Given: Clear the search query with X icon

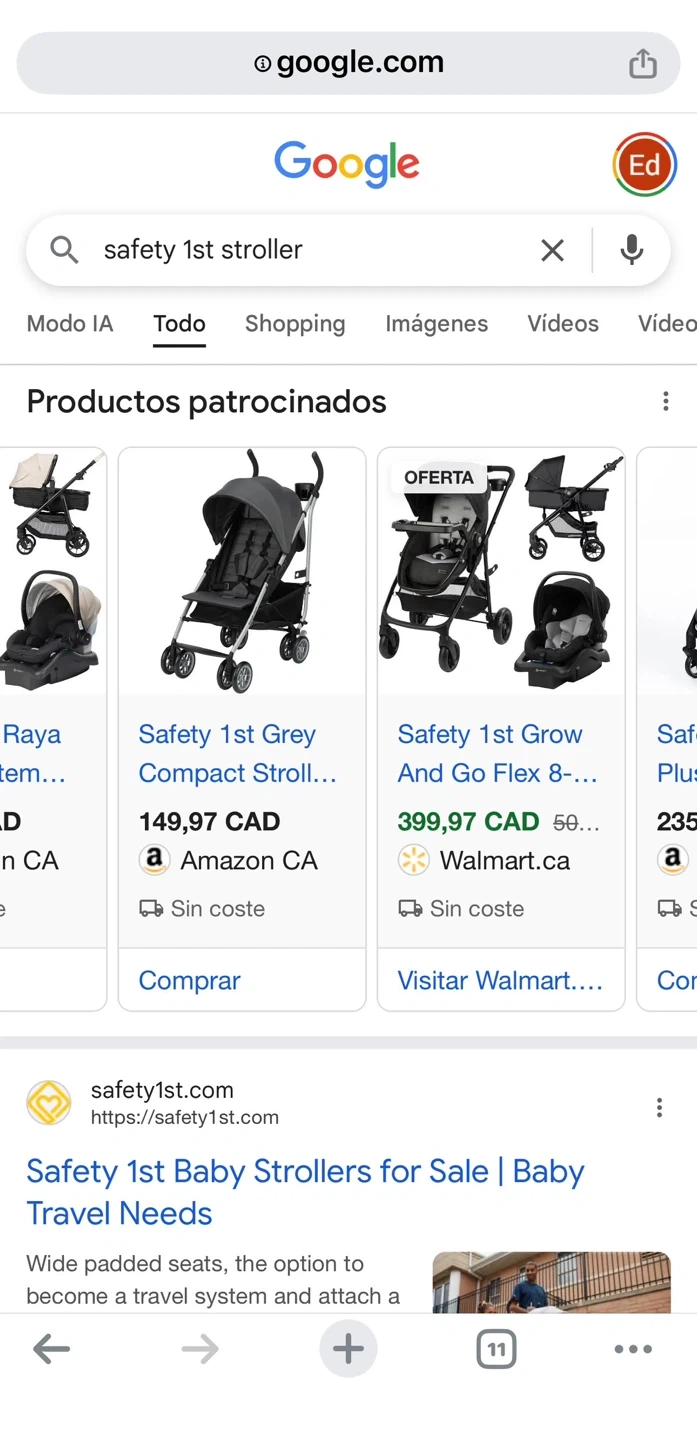Looking at the screenshot, I should [x=552, y=250].
